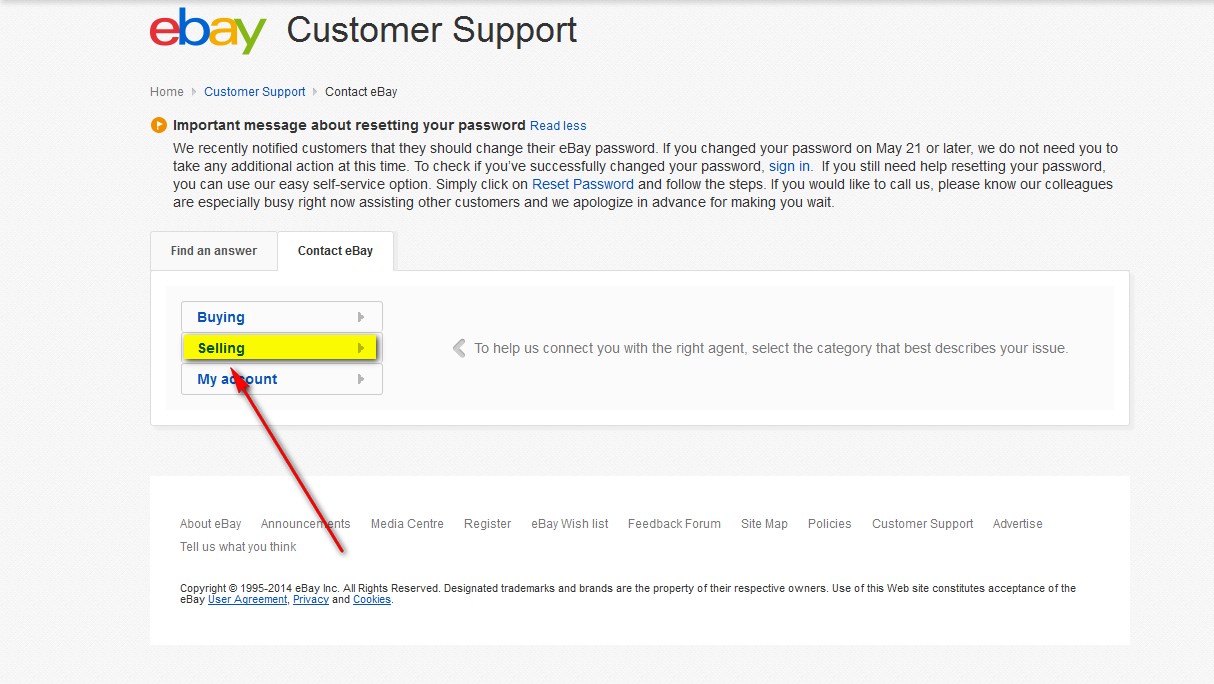Screen dimensions: 1214x684
Task: Open the User Agreement link in the copyright notice
Action: tap(247, 599)
